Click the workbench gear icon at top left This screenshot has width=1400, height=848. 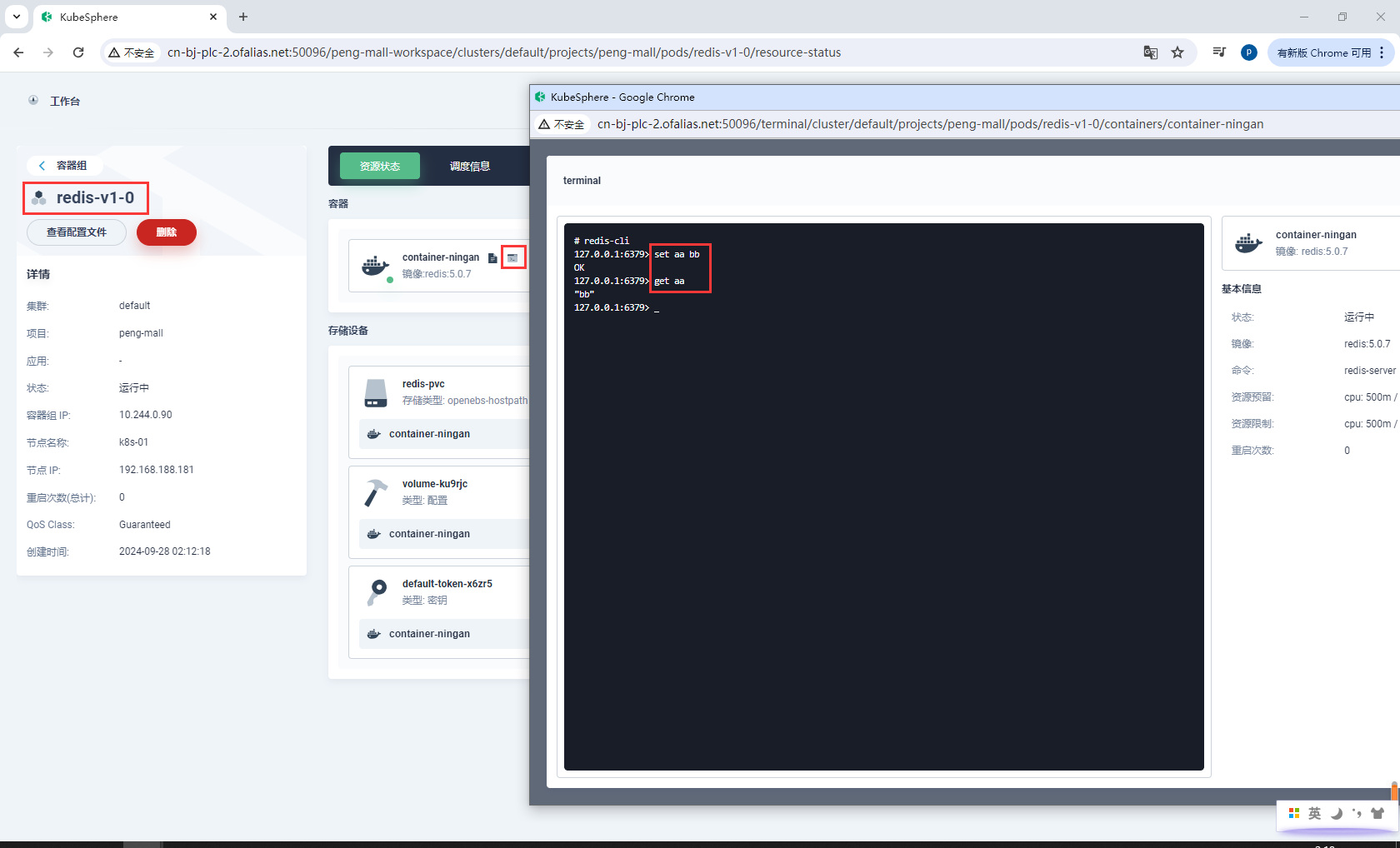(x=33, y=100)
